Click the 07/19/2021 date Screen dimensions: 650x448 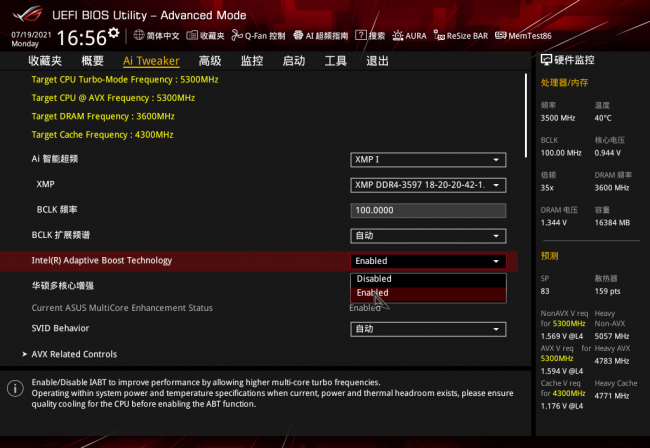(31, 35)
